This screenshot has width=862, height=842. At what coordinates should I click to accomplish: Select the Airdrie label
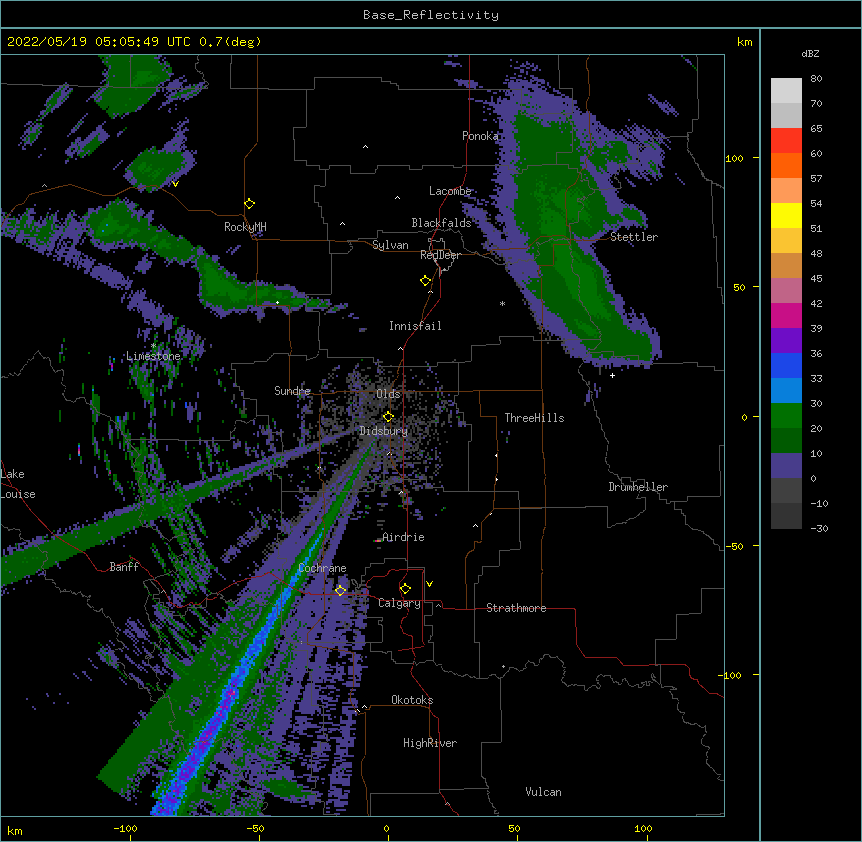[403, 537]
